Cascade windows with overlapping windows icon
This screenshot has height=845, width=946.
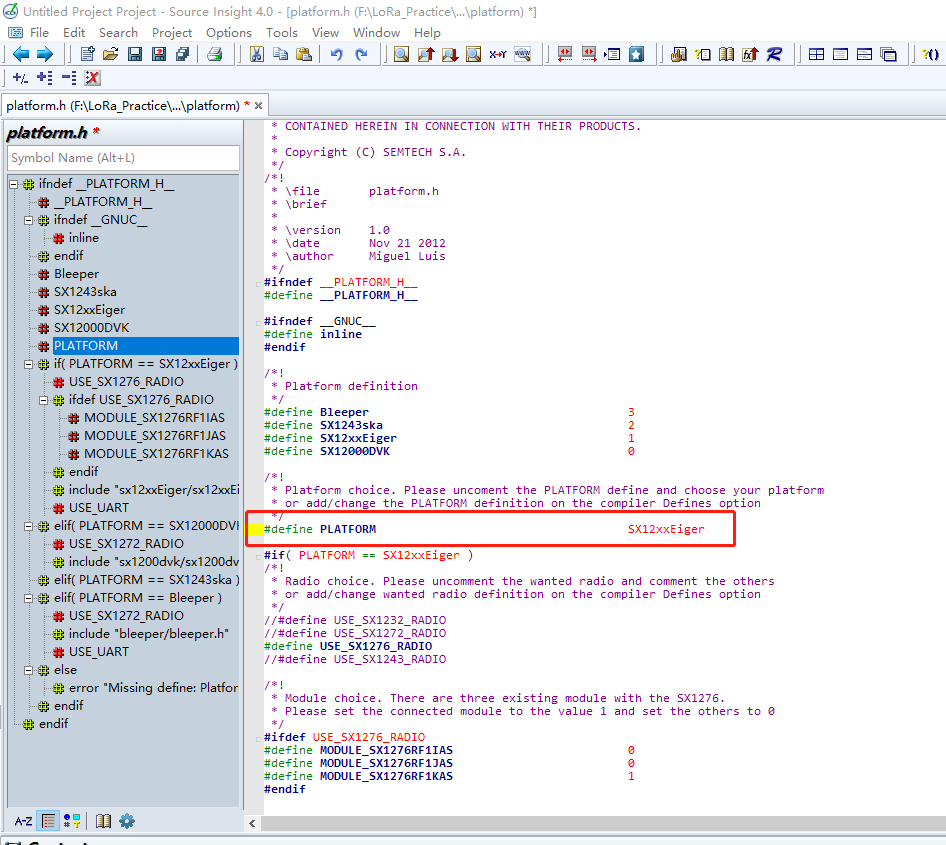point(888,54)
